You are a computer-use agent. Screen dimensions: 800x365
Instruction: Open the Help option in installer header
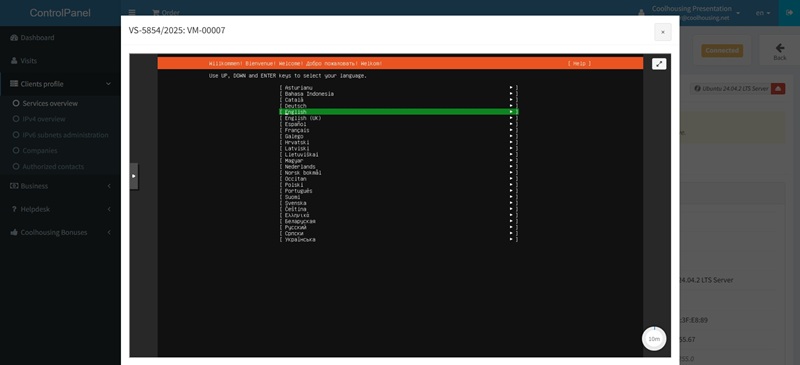click(579, 63)
